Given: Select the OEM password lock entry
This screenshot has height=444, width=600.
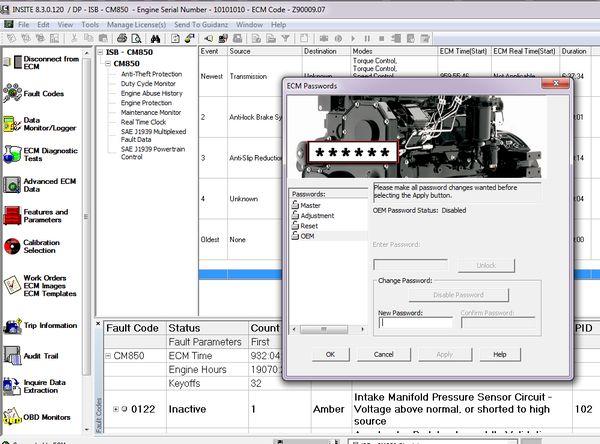Looking at the screenshot, I should 303,236.
